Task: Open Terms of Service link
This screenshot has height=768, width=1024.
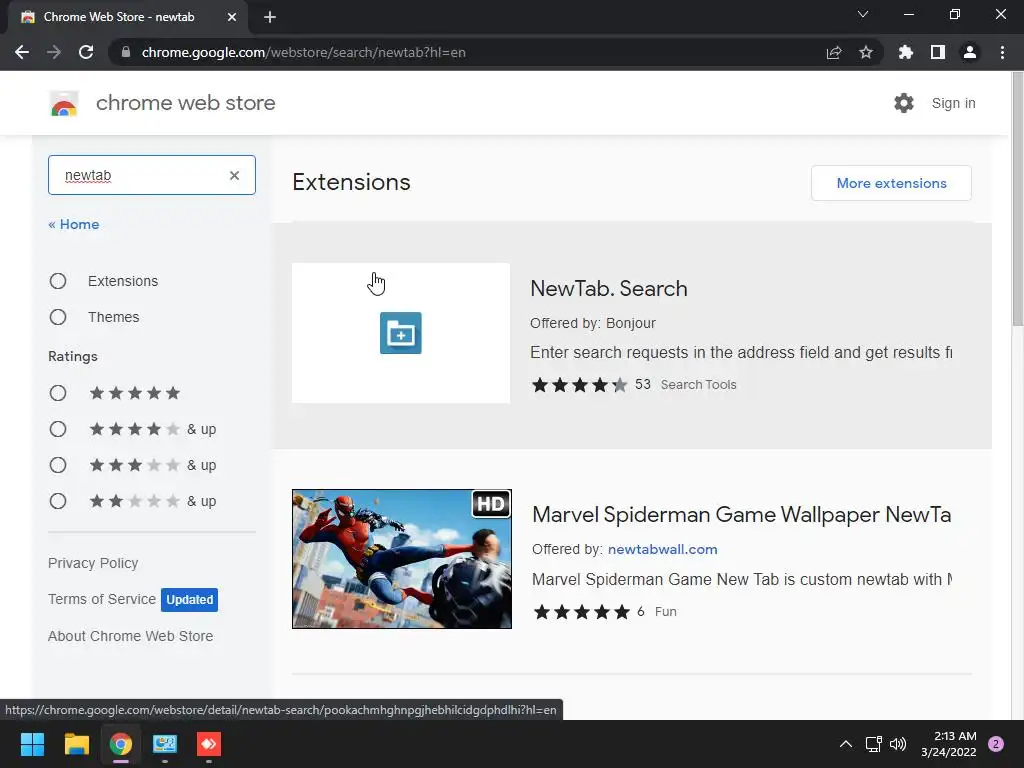Action: (x=102, y=599)
